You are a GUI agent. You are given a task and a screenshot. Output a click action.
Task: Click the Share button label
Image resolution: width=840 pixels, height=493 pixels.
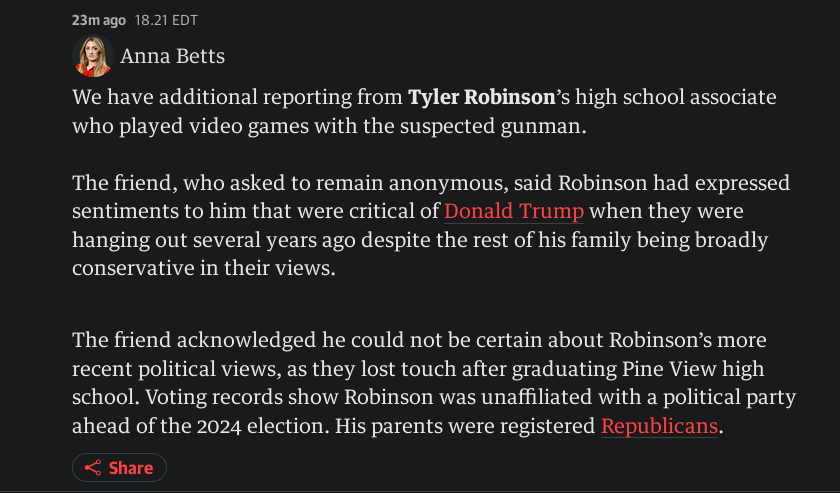(131, 468)
